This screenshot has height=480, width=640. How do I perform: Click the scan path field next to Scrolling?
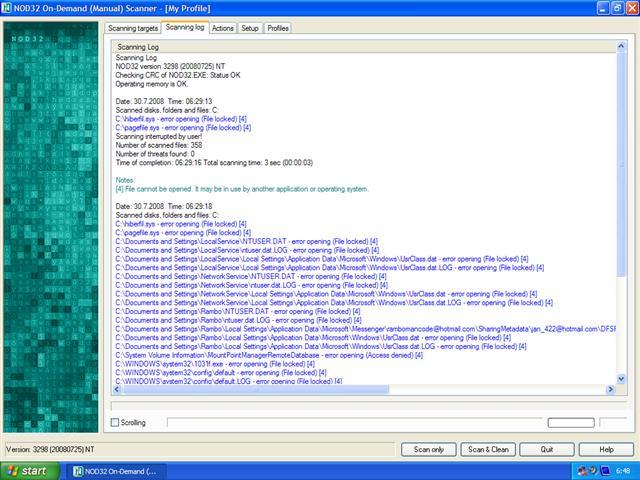355,422
